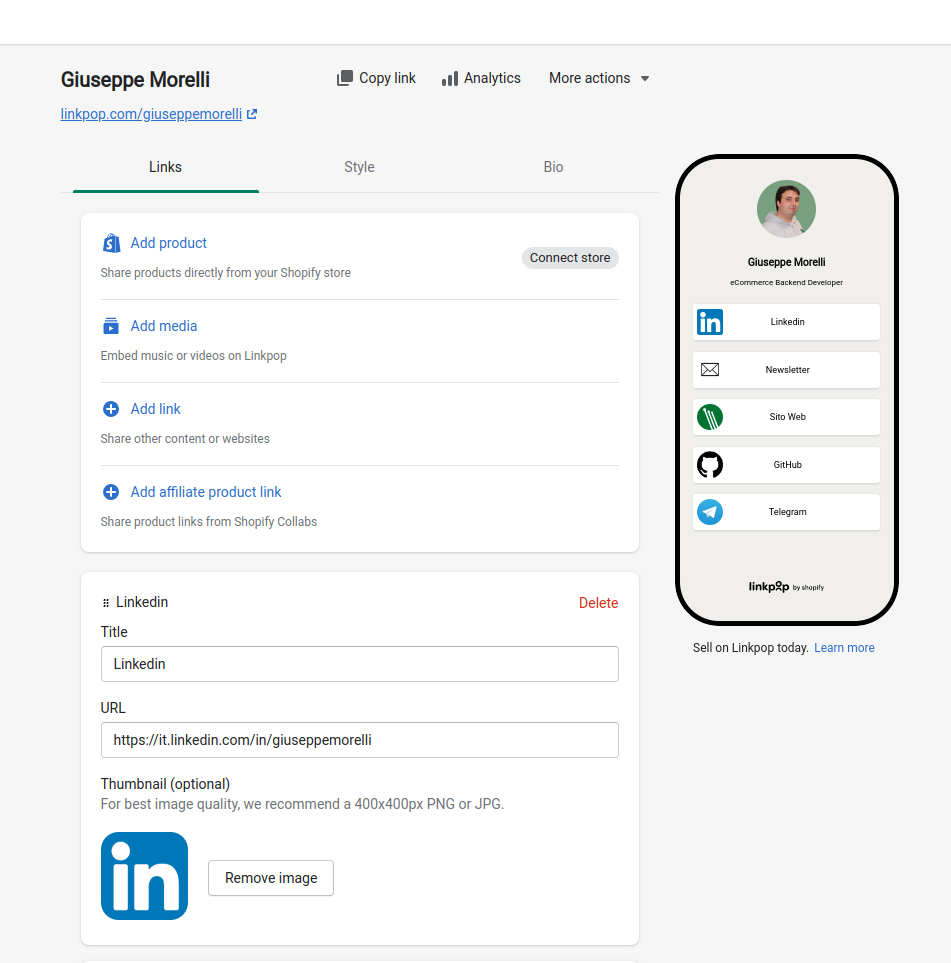Click the dropdown arrow next to More actions

tap(644, 79)
